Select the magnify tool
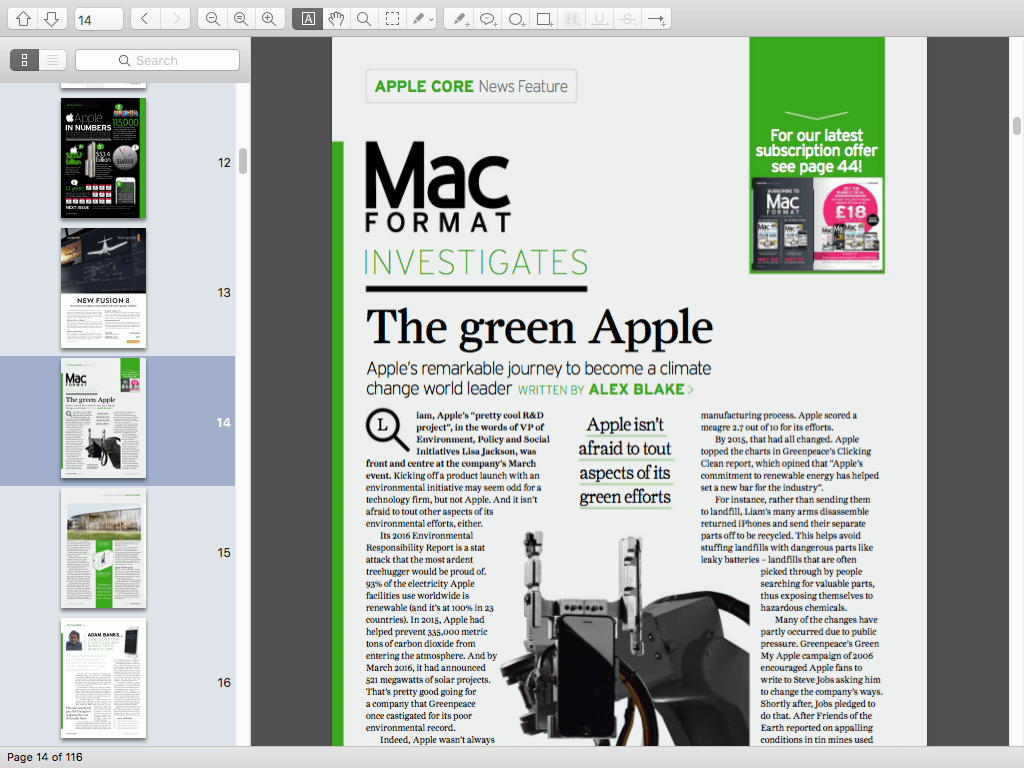 [x=364, y=19]
